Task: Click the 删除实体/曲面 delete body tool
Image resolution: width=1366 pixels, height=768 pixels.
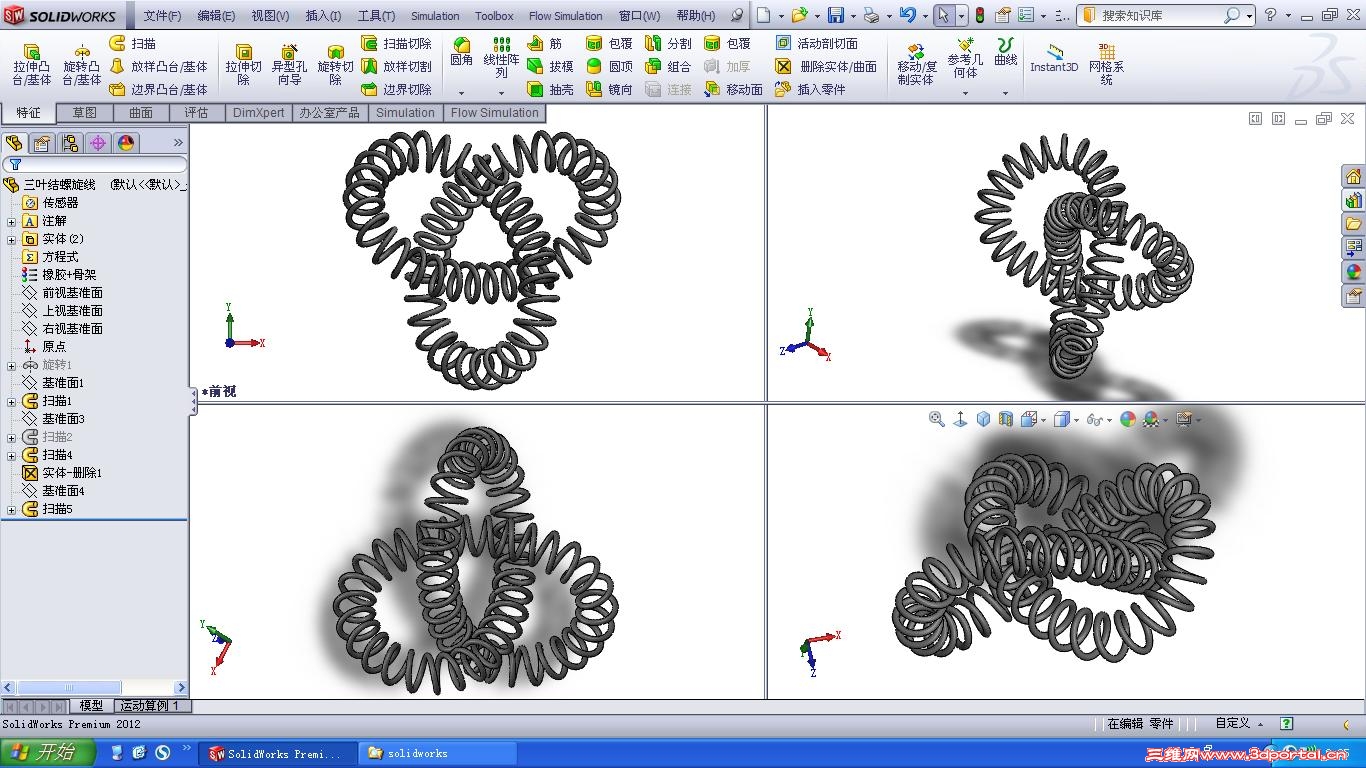Action: click(x=826, y=66)
